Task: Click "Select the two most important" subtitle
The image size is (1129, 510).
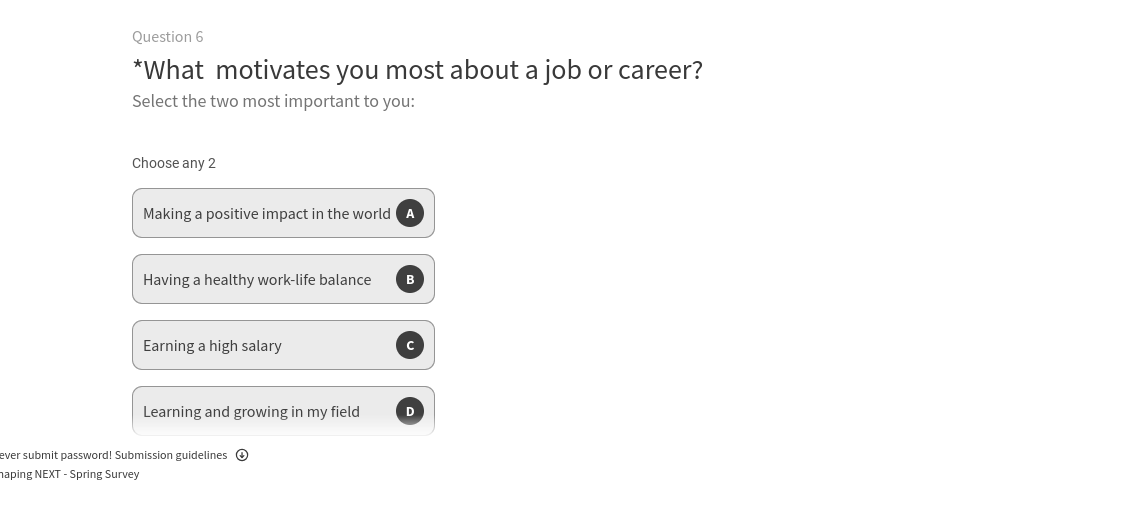Action: pyautogui.click(x=273, y=101)
